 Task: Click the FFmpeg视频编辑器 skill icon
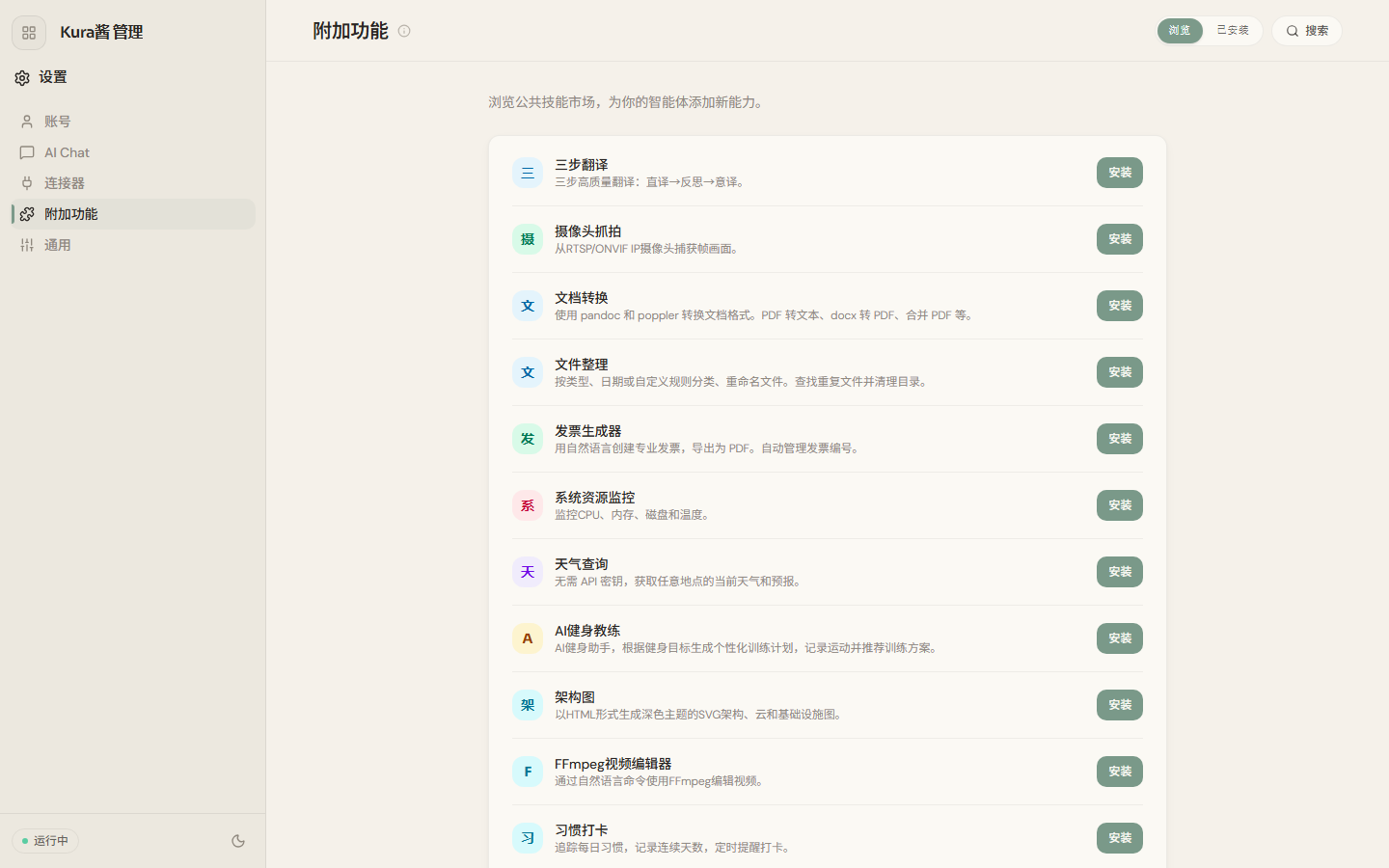pyautogui.click(x=528, y=772)
